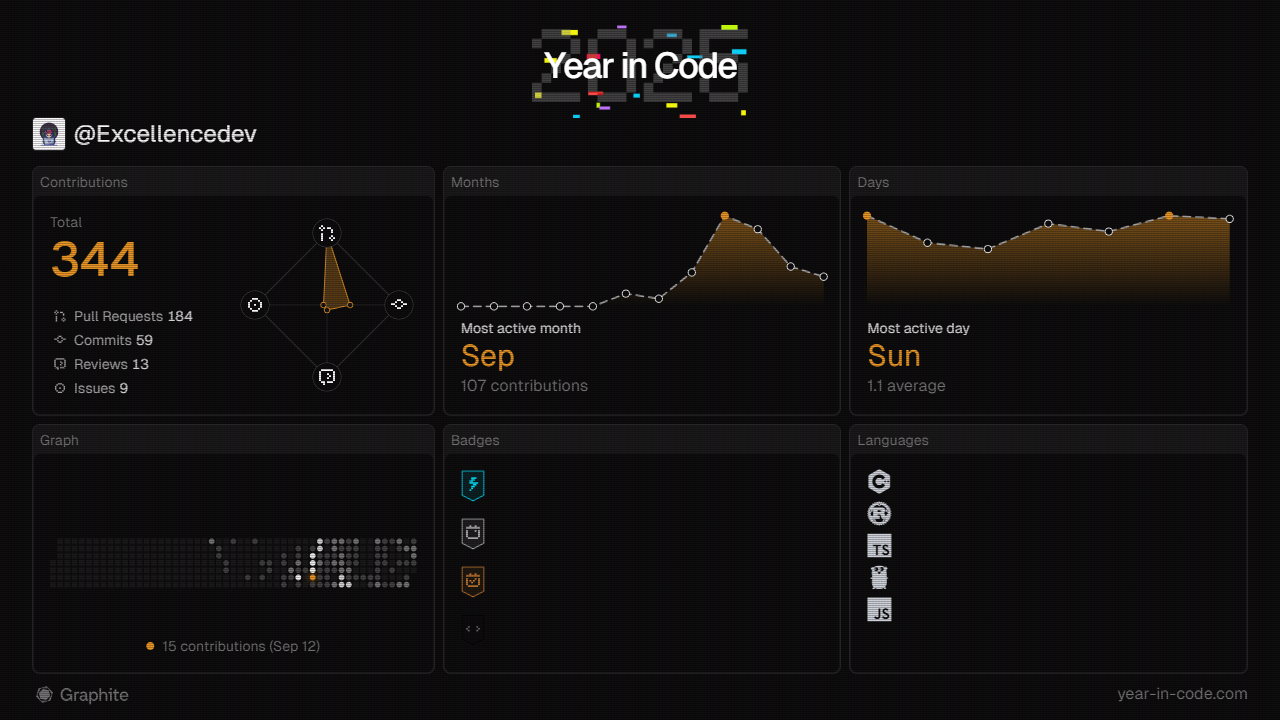The height and width of the screenshot is (720, 1280).
Task: Click the Excellencedev profile avatar
Action: tap(49, 134)
